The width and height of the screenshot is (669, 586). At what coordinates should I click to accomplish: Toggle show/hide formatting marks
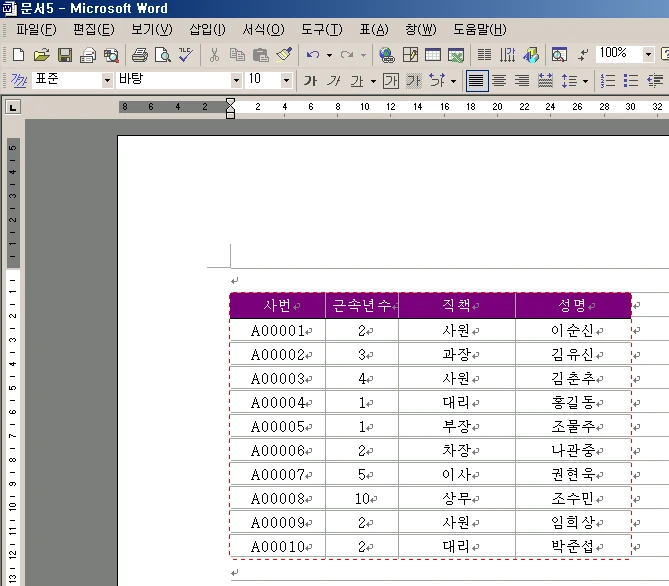pyautogui.click(x=582, y=55)
